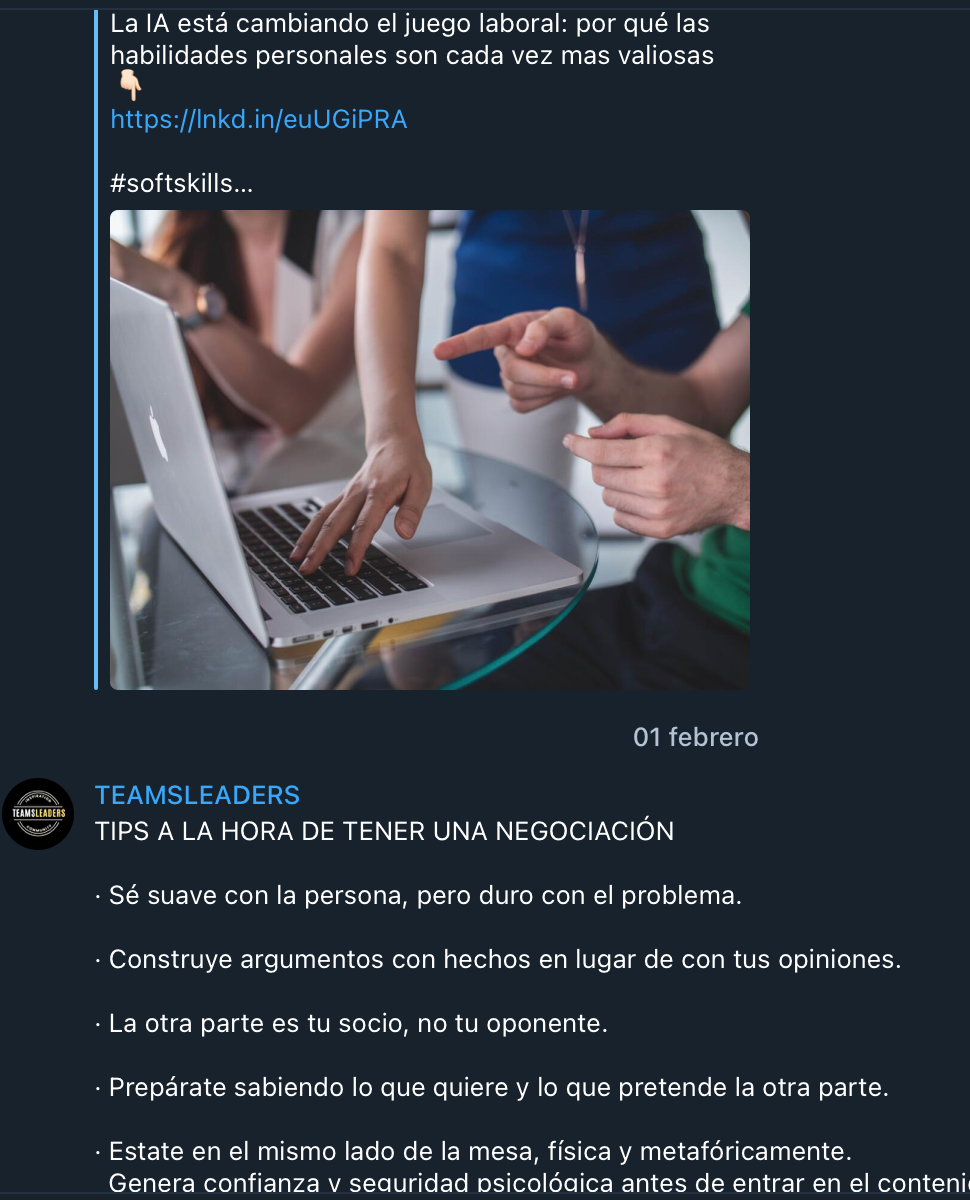This screenshot has height=1200, width=970.
Task: Click the "Estate en el mismo lado" tip
Action: click(x=473, y=1152)
